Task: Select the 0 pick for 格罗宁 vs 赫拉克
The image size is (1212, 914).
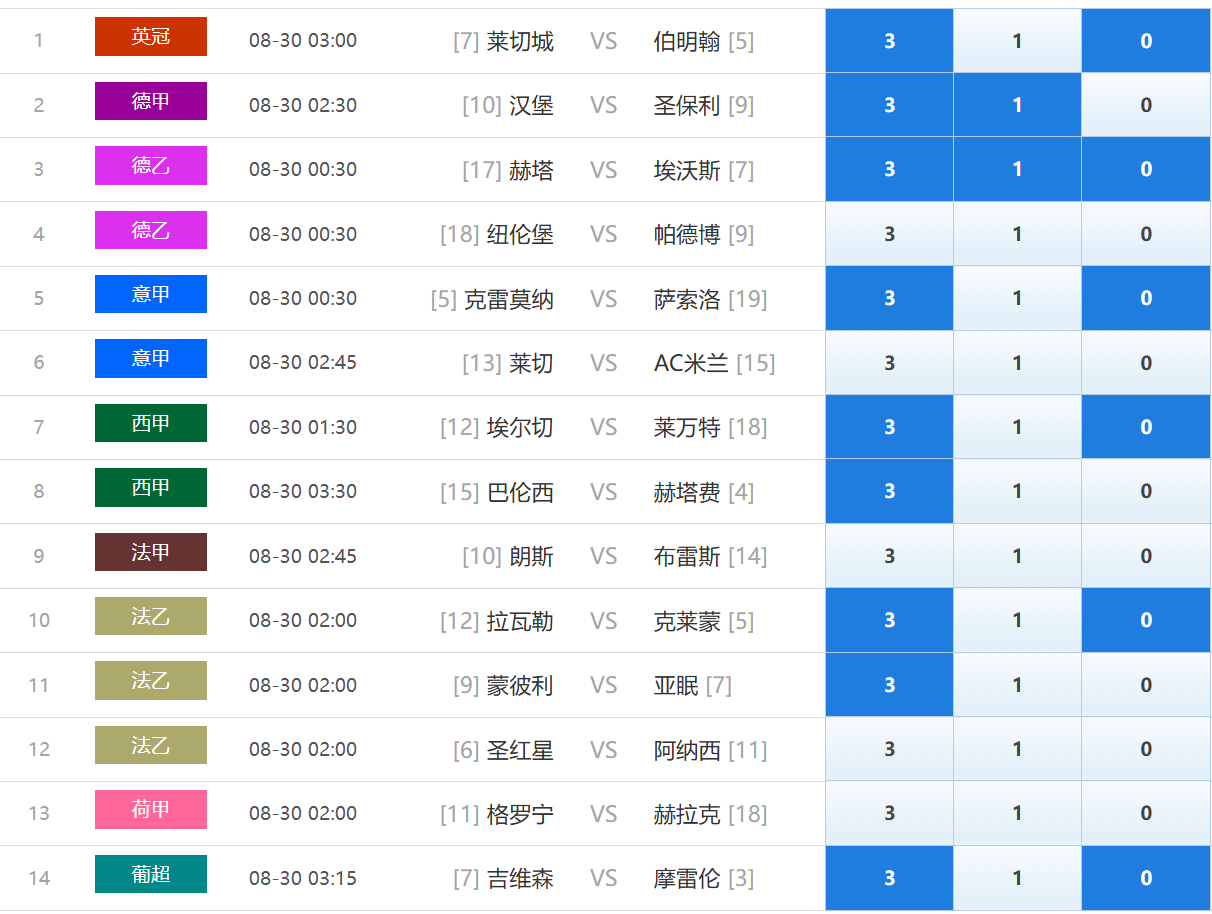Action: coord(1146,813)
